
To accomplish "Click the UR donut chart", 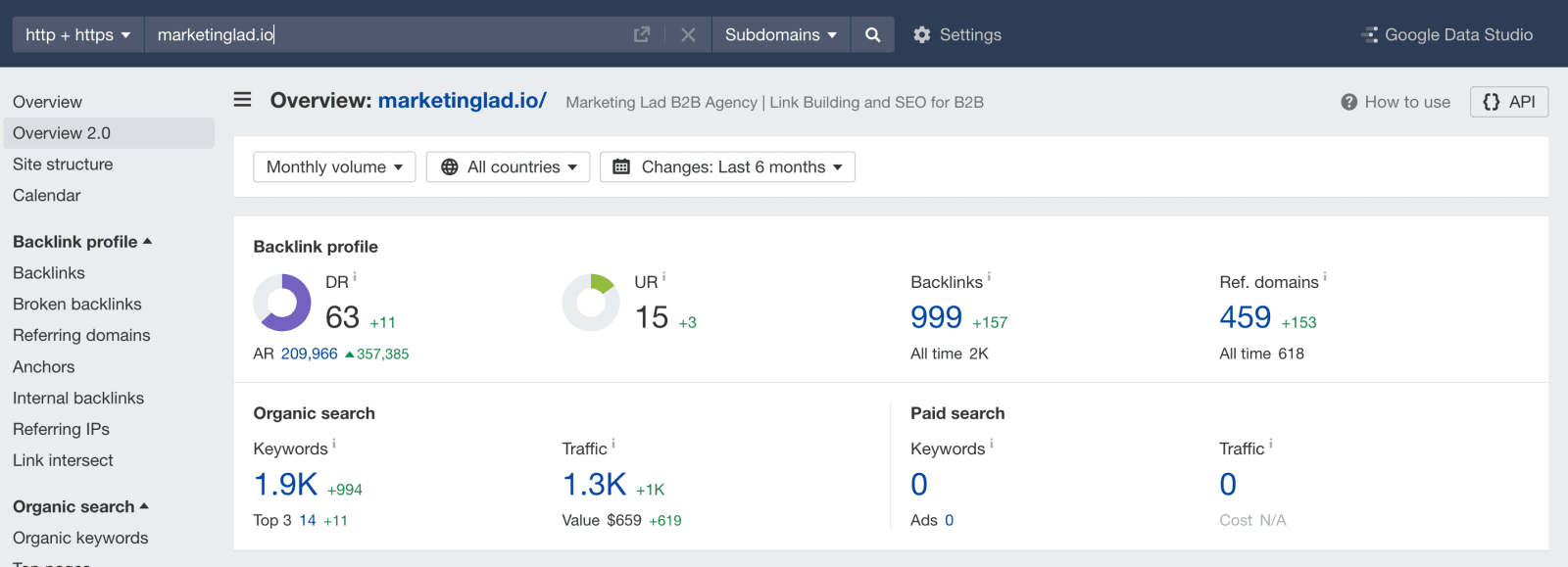I will pyautogui.click(x=591, y=303).
